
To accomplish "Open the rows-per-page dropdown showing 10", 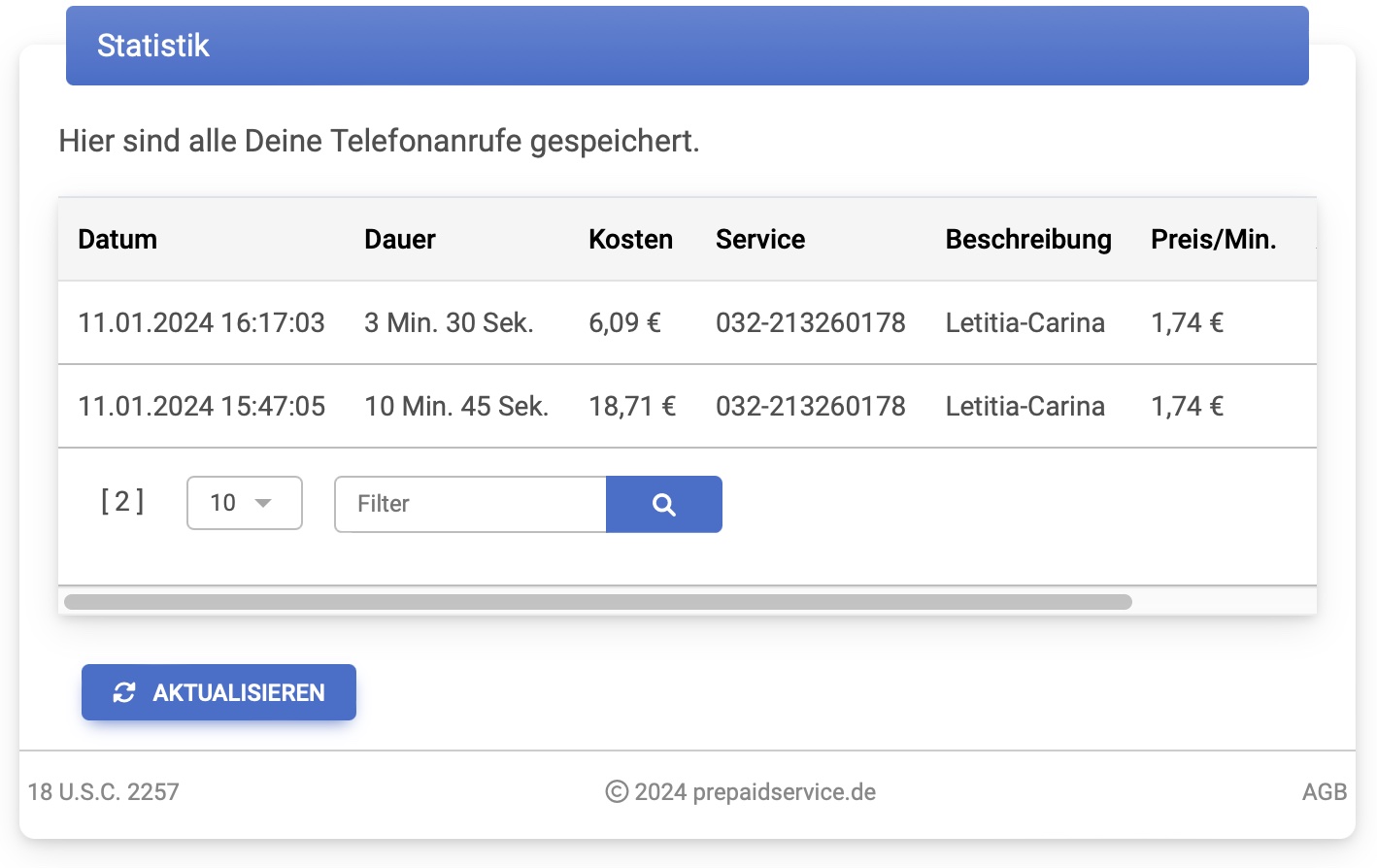I will [244, 503].
